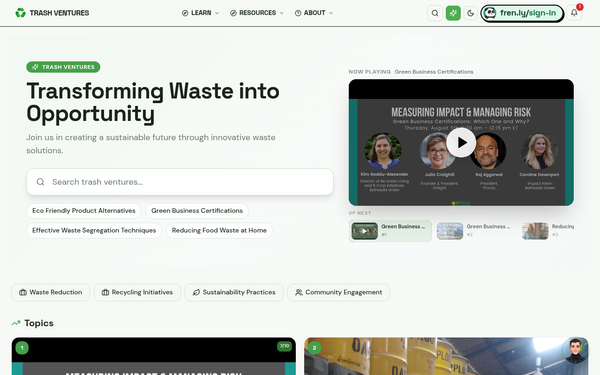This screenshot has height=375, width=600.
Task: Expand the Resources menu chevron
Action: click(x=282, y=13)
